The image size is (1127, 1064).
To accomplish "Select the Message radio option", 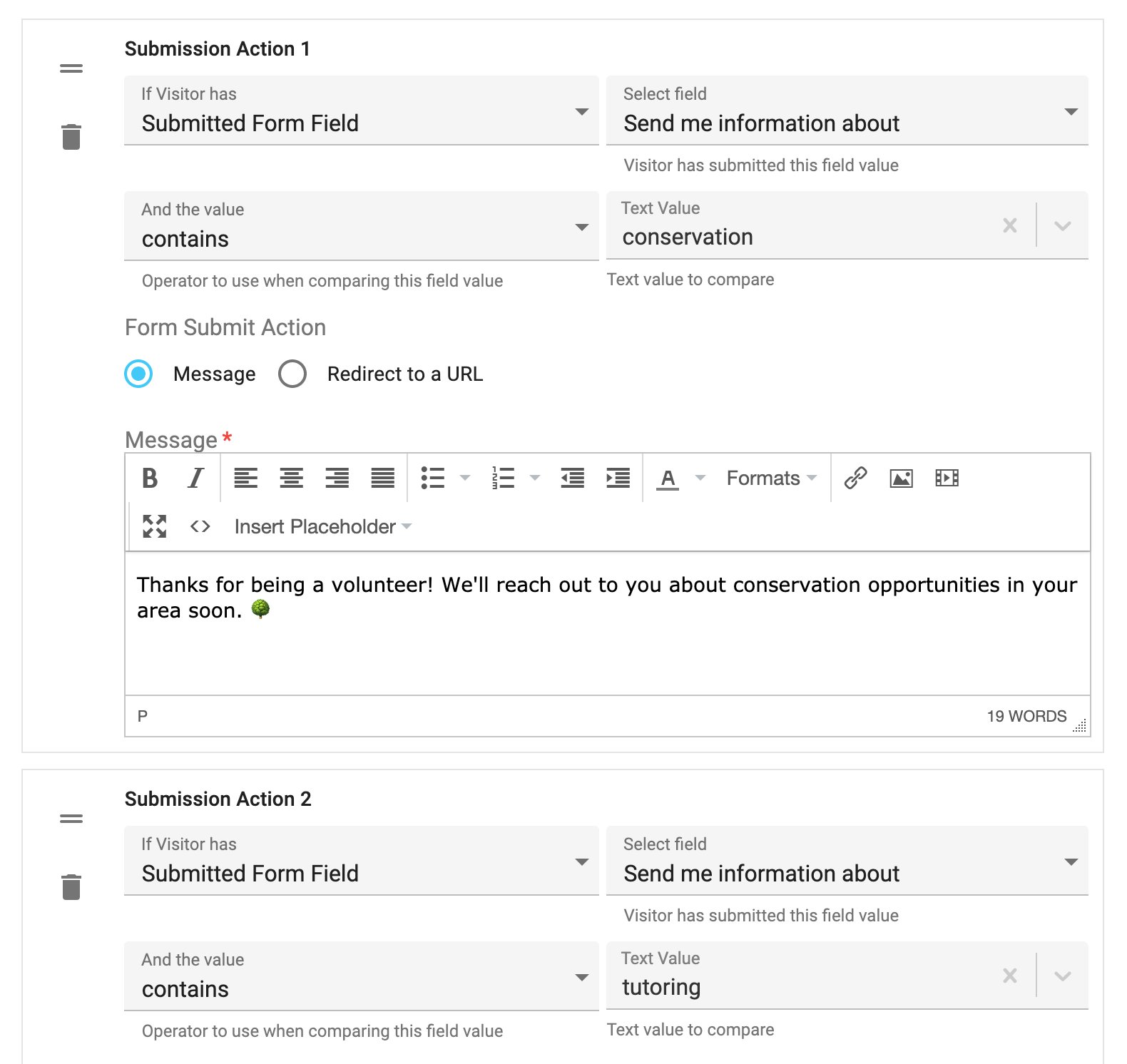I will (x=139, y=374).
